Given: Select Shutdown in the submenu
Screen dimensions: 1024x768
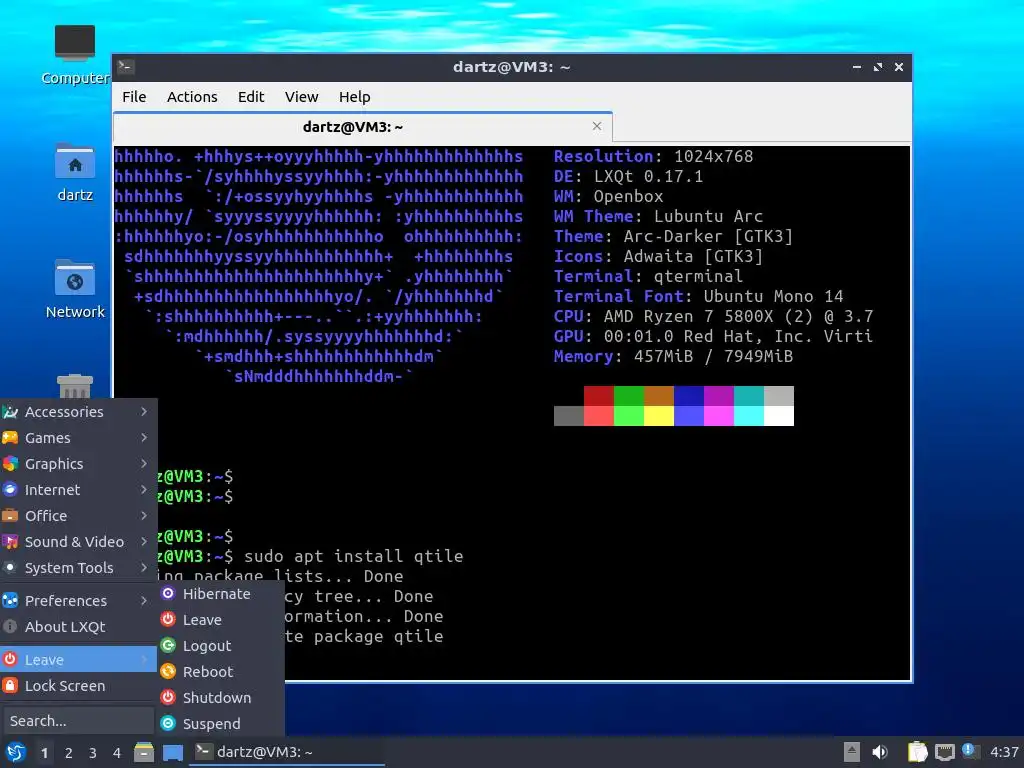Looking at the screenshot, I should pos(221,697).
